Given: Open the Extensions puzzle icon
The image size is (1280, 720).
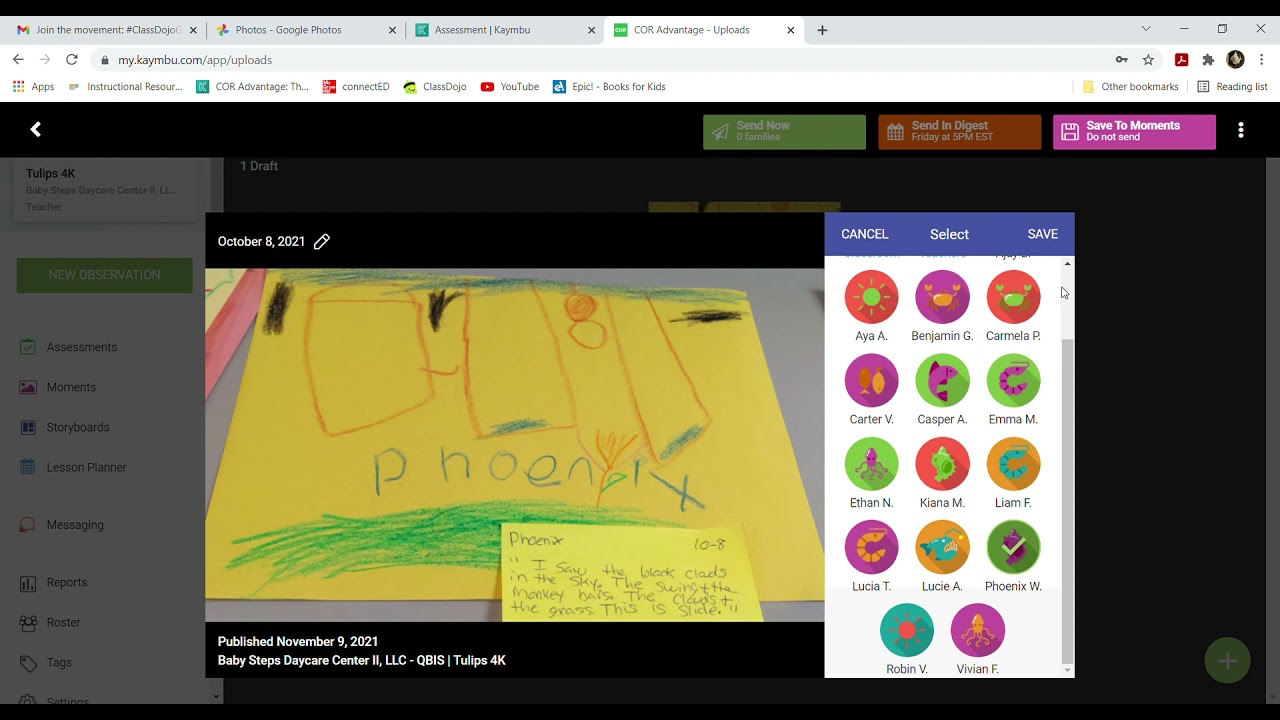Looking at the screenshot, I should click(1208, 60).
